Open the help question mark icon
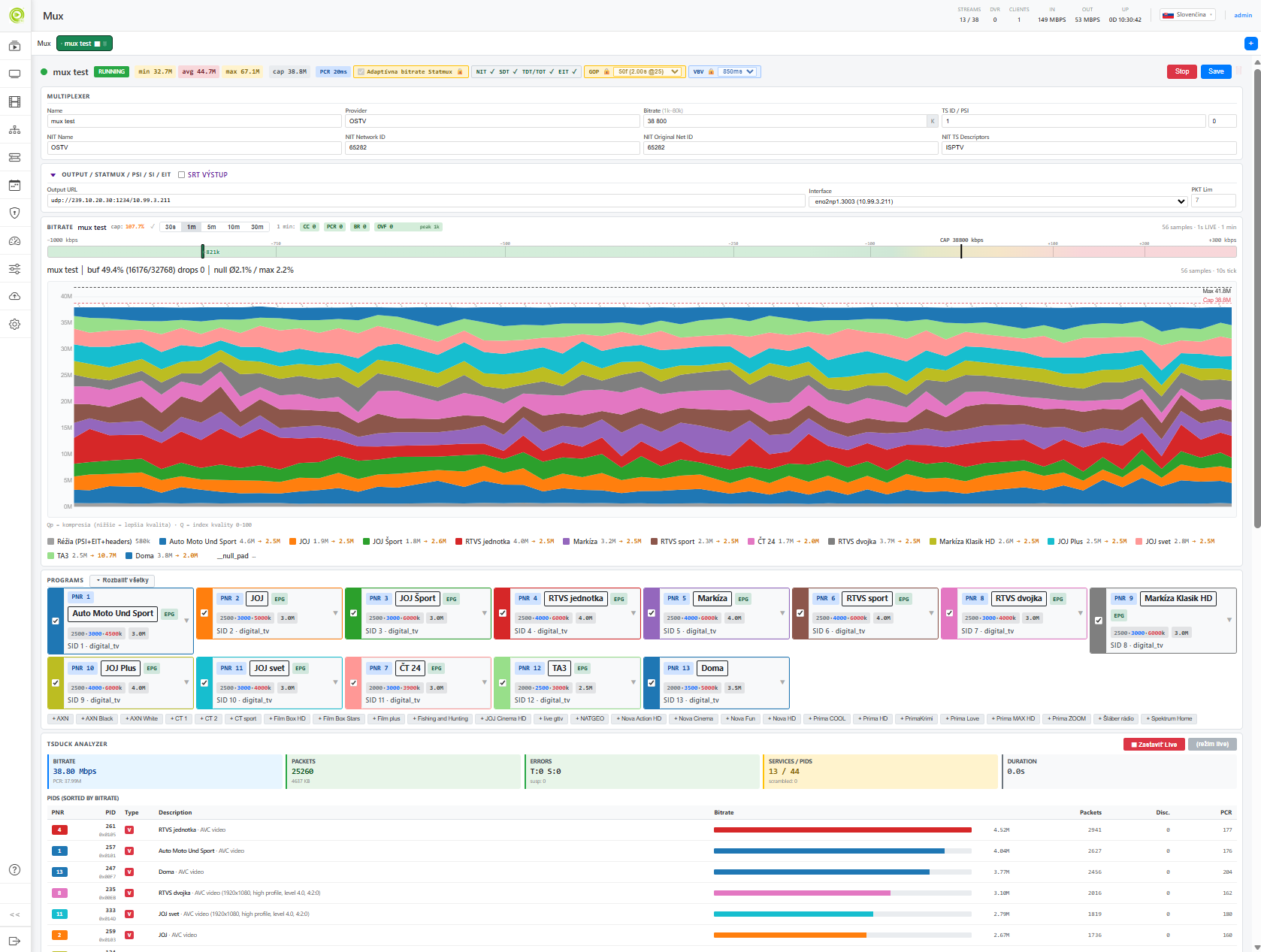Viewport: 1261px width, 952px height. click(x=14, y=869)
